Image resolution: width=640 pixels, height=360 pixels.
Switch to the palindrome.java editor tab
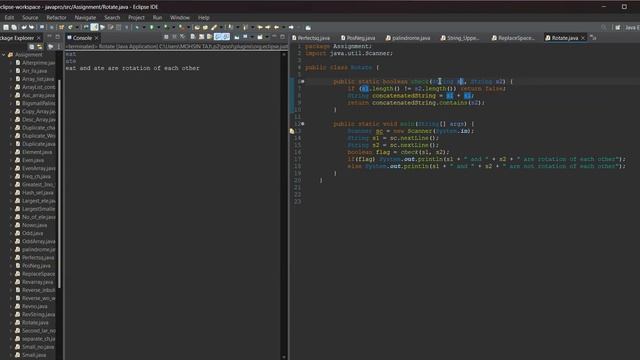coord(408,38)
